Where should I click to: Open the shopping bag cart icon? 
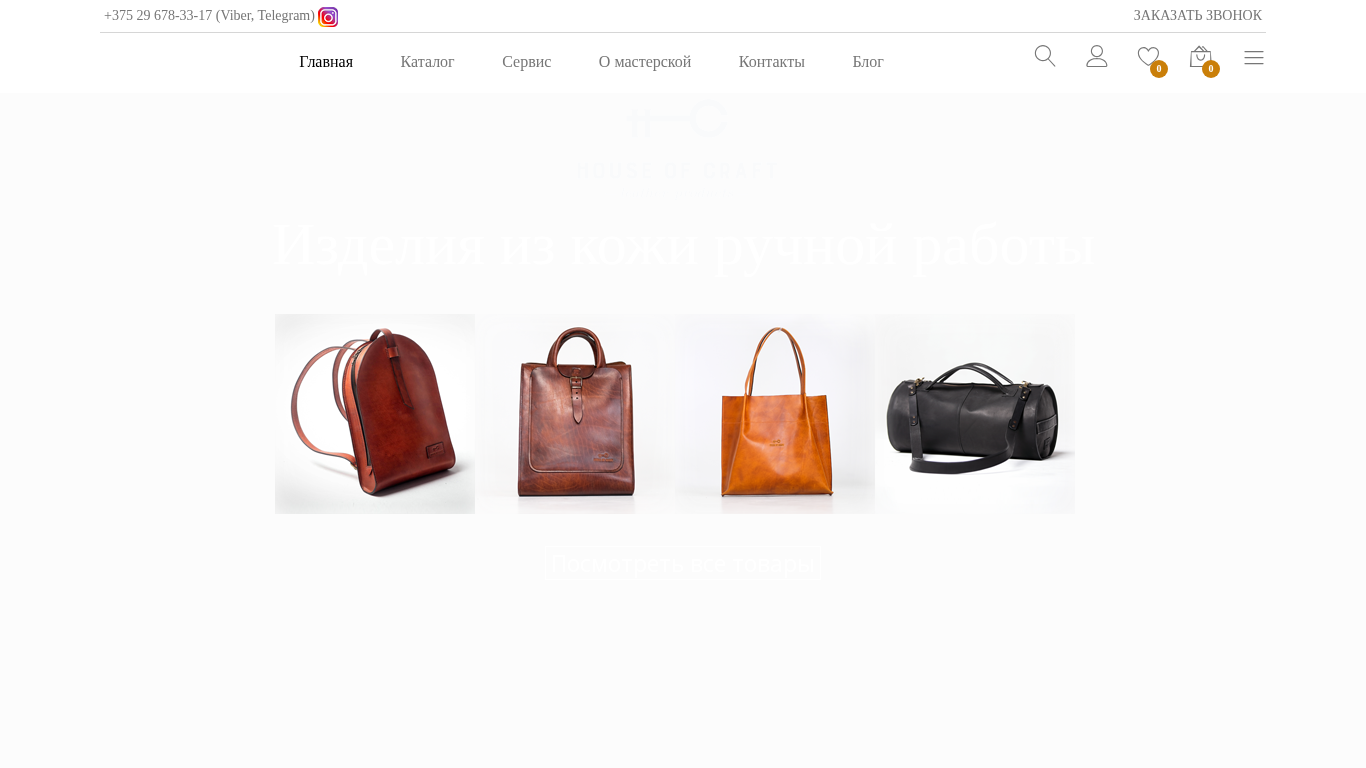1200,57
